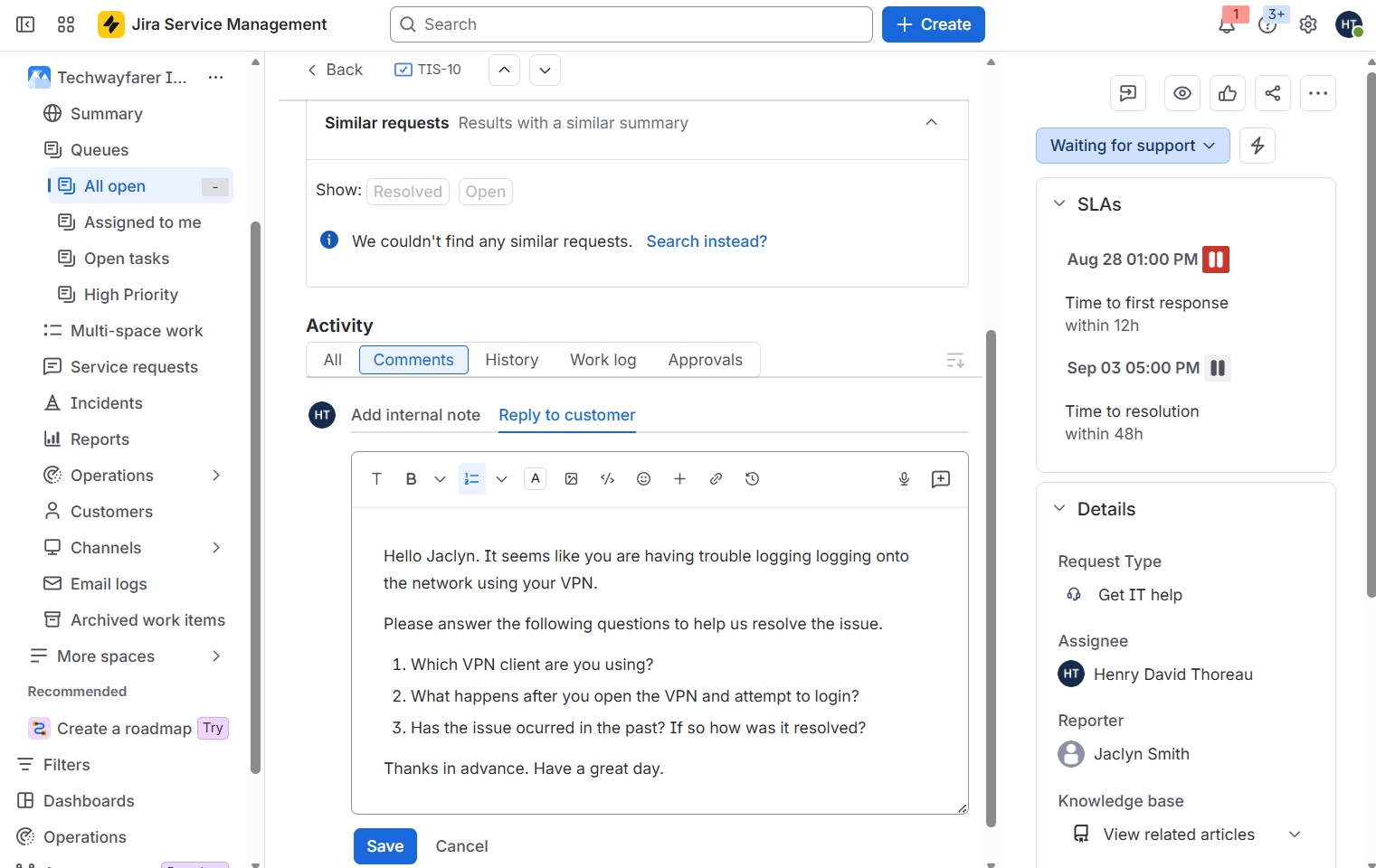Image resolution: width=1376 pixels, height=868 pixels.
Task: Expand View related articles
Action: point(1295,835)
